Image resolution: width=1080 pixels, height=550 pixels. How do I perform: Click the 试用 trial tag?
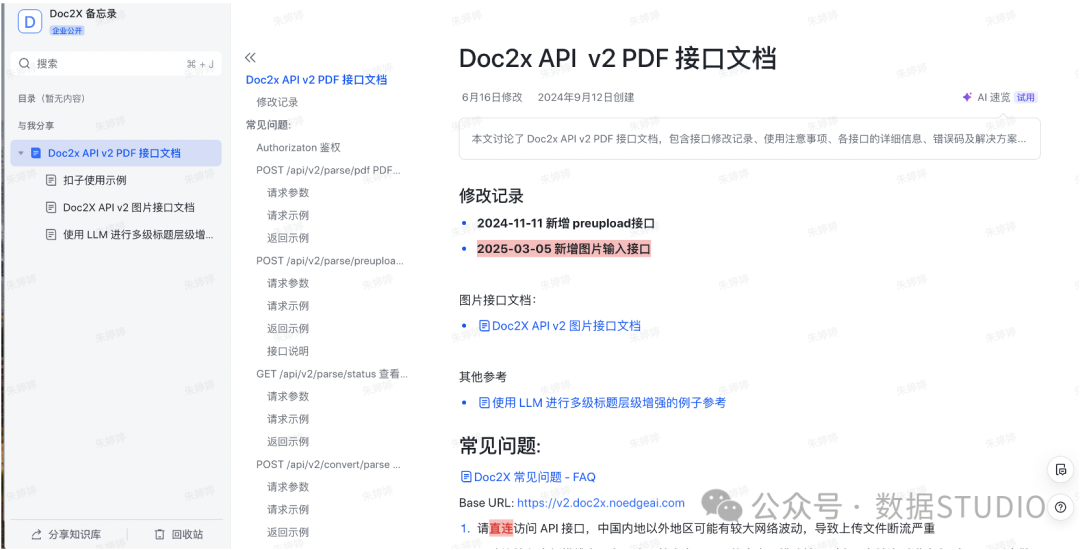[1026, 97]
